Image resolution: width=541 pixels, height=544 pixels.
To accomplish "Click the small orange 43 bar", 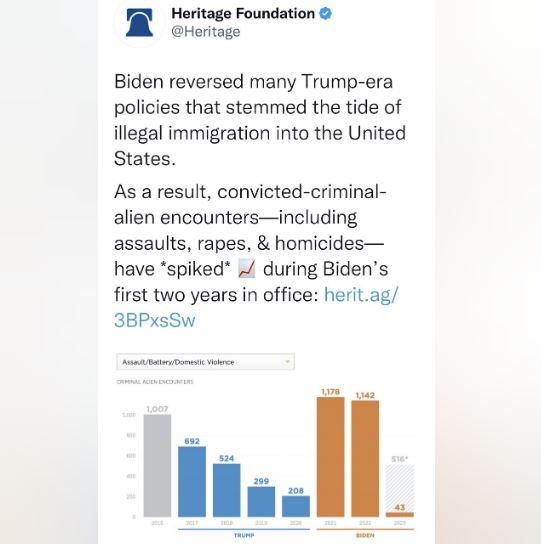I will [400, 515].
